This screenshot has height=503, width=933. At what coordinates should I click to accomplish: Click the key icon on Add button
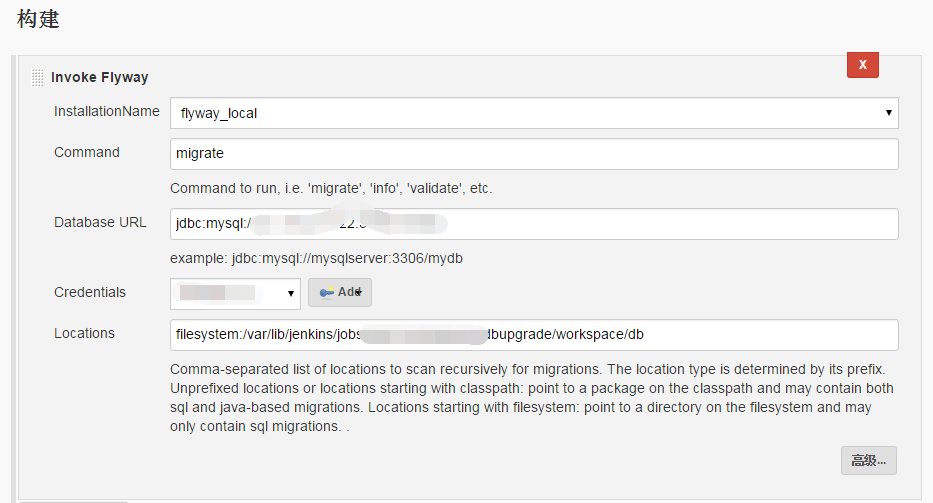point(327,292)
